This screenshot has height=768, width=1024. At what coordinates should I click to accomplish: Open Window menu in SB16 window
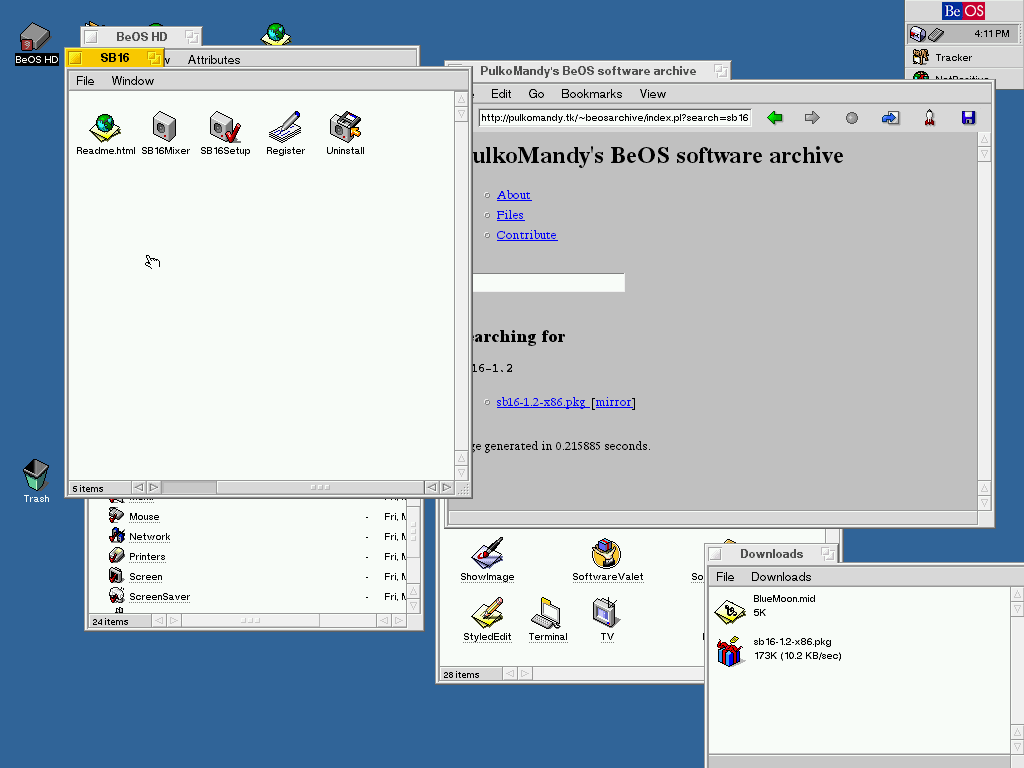(133, 81)
